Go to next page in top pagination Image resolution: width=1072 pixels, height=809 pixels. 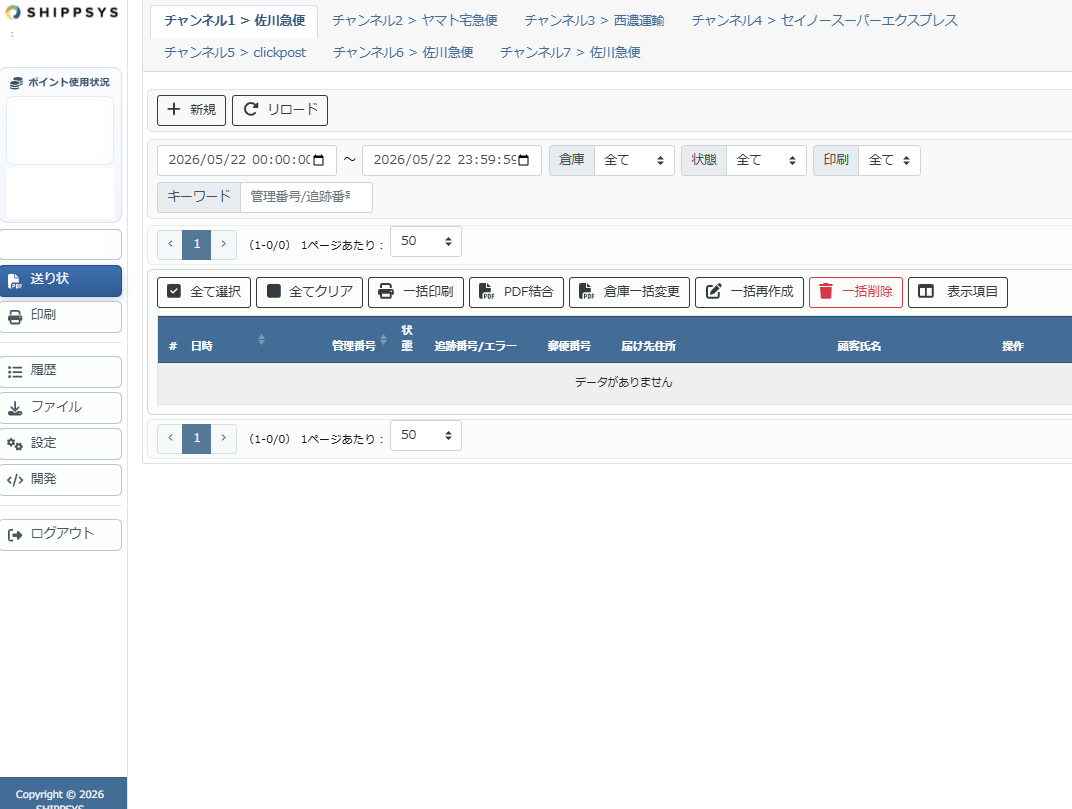[x=224, y=244]
